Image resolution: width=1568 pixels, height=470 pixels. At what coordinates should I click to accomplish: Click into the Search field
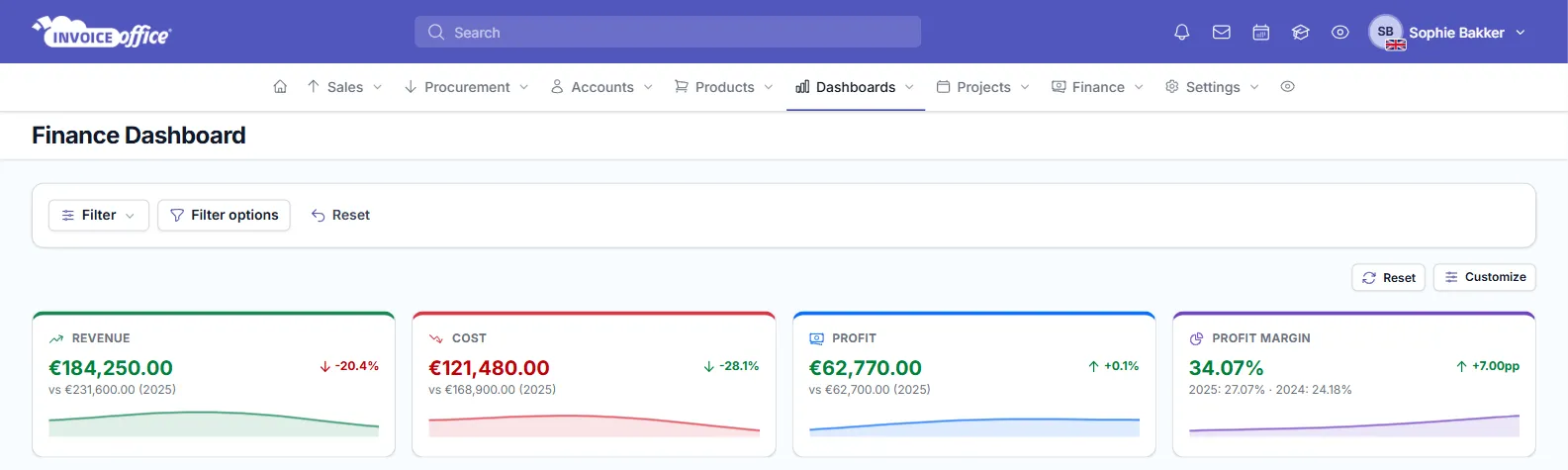click(x=668, y=32)
